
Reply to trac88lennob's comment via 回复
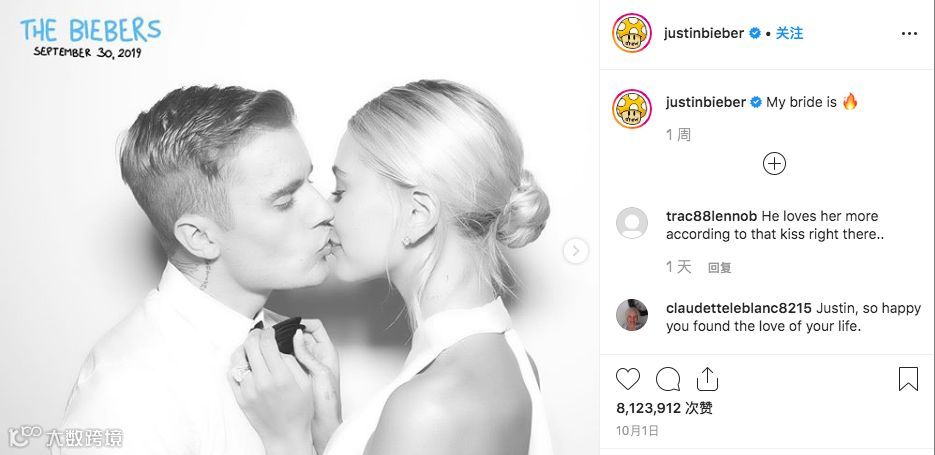pyautogui.click(x=719, y=268)
